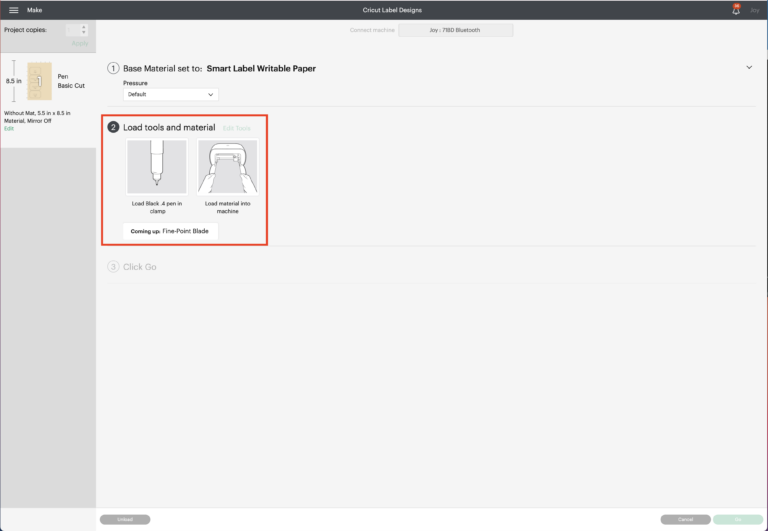Click the step 1 number badge
The height and width of the screenshot is (531, 768).
click(114, 68)
